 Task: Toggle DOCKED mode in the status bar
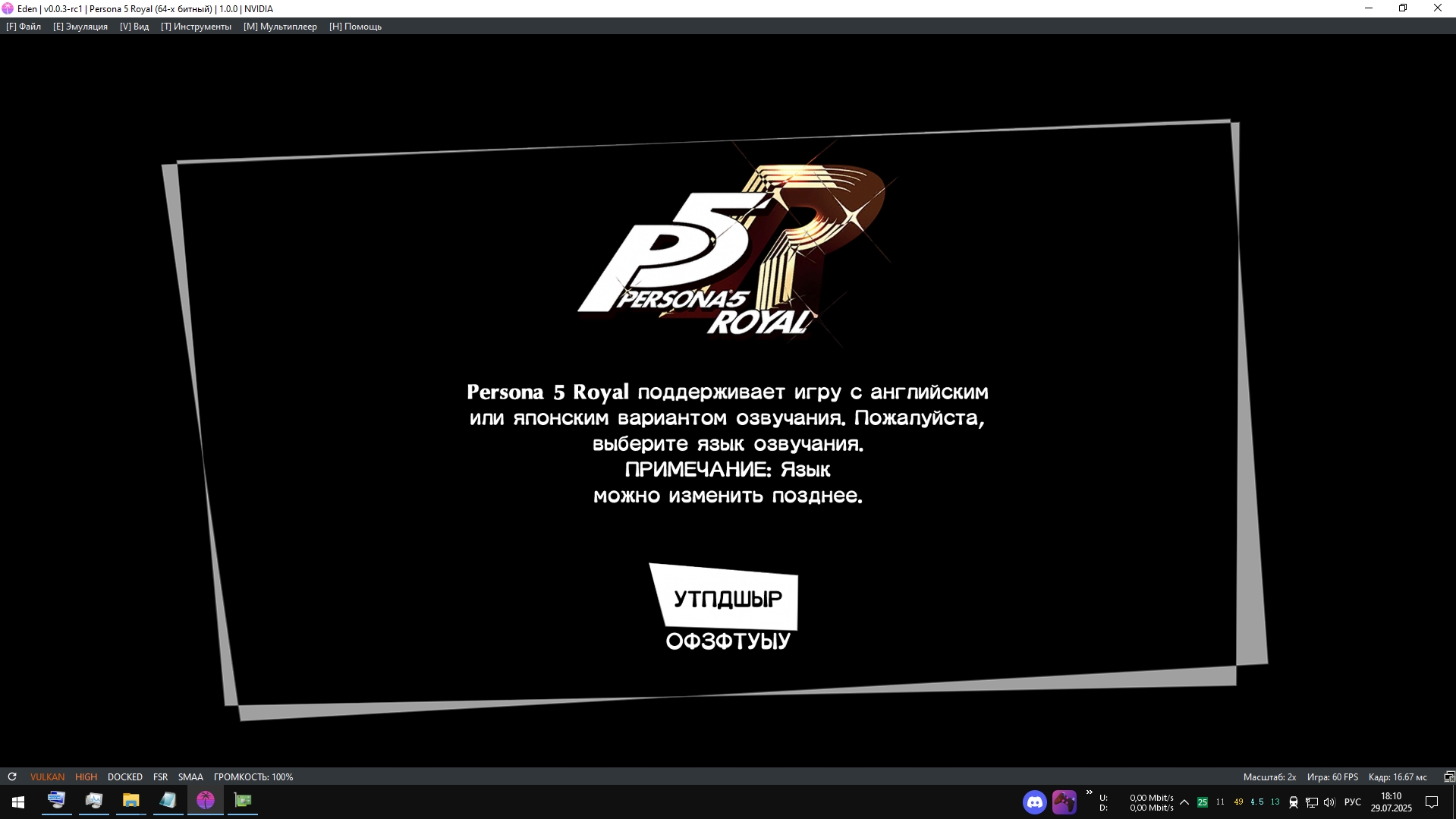(125, 776)
